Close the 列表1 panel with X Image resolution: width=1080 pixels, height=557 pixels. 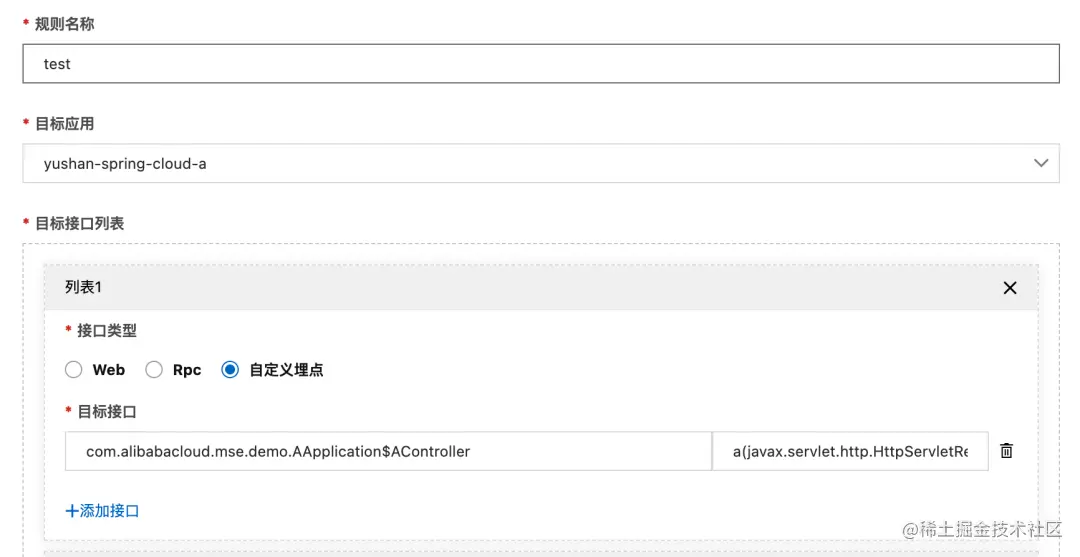coord(1010,288)
